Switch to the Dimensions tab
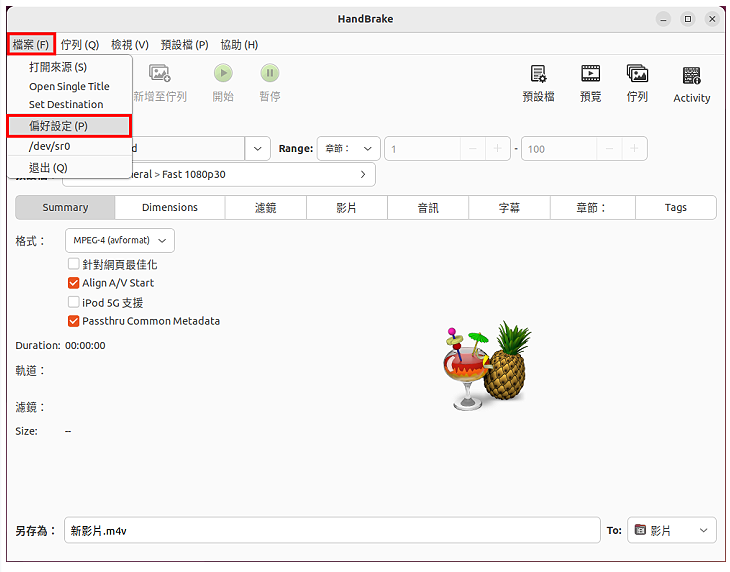 click(170, 208)
